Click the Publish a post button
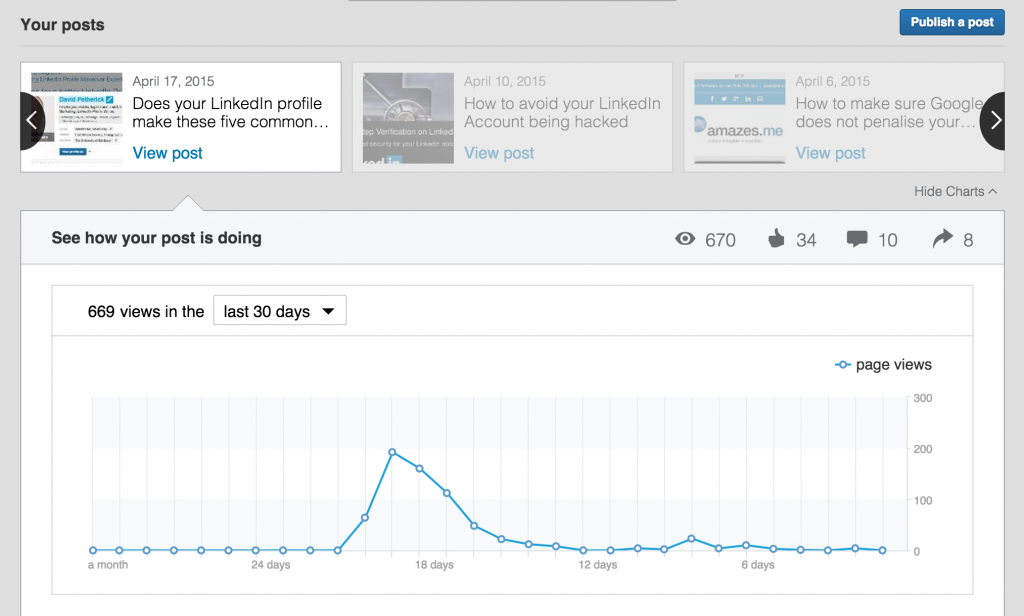The width and height of the screenshot is (1024, 616). coord(951,22)
